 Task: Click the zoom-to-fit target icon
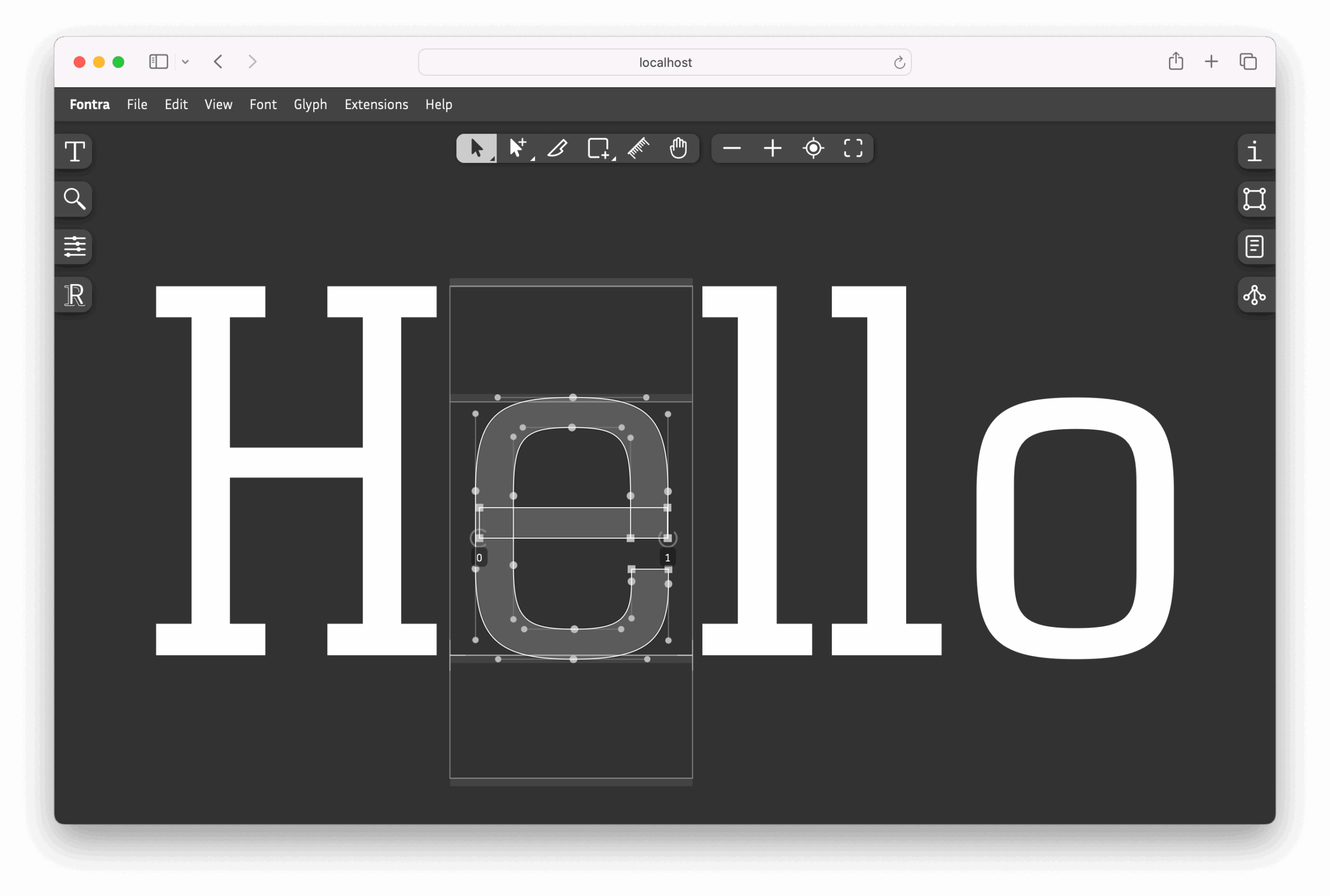pos(813,149)
